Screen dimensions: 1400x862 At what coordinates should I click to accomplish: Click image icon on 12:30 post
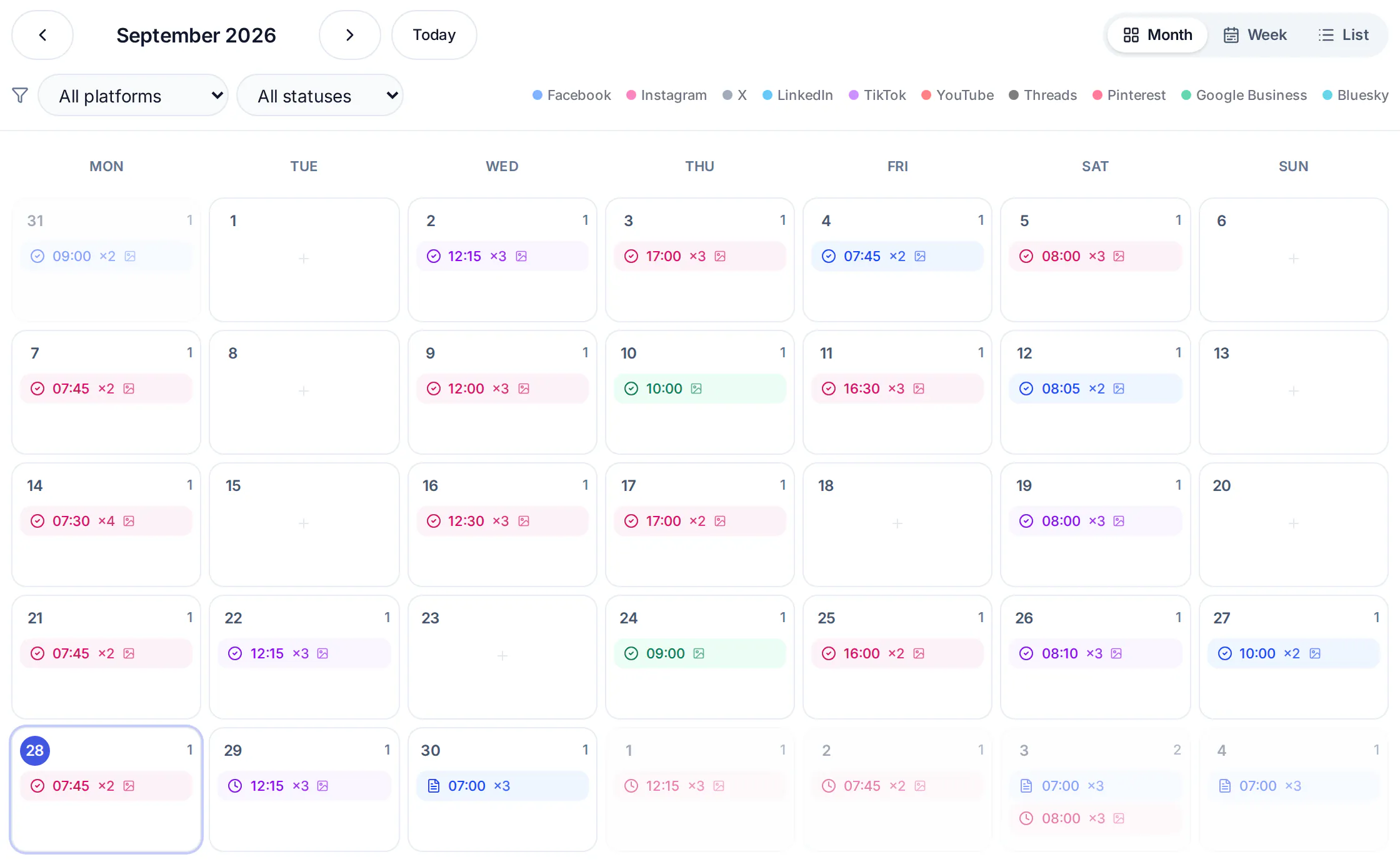pos(524,521)
